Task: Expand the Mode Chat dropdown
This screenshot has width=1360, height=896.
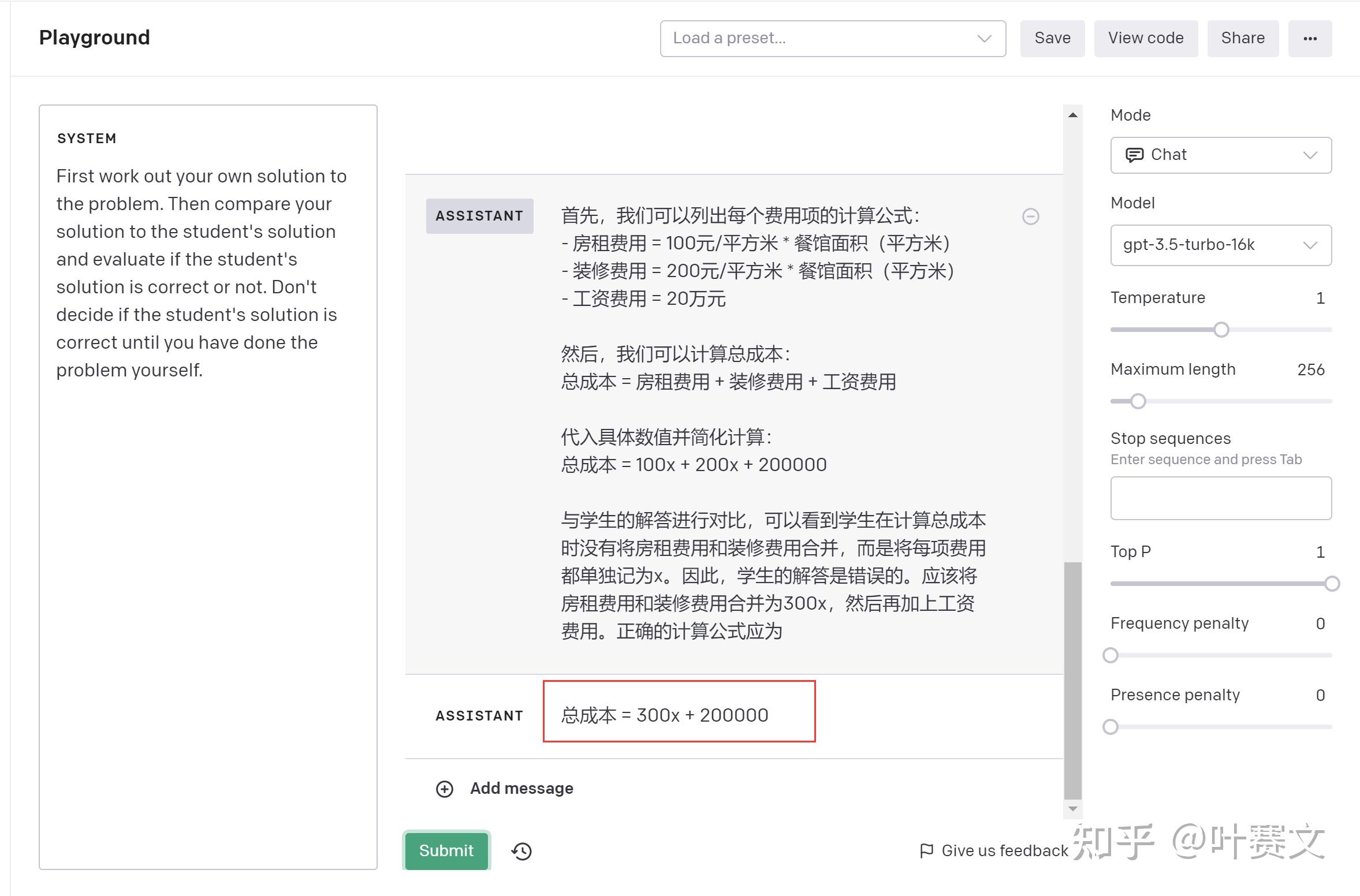Action: [1221, 155]
